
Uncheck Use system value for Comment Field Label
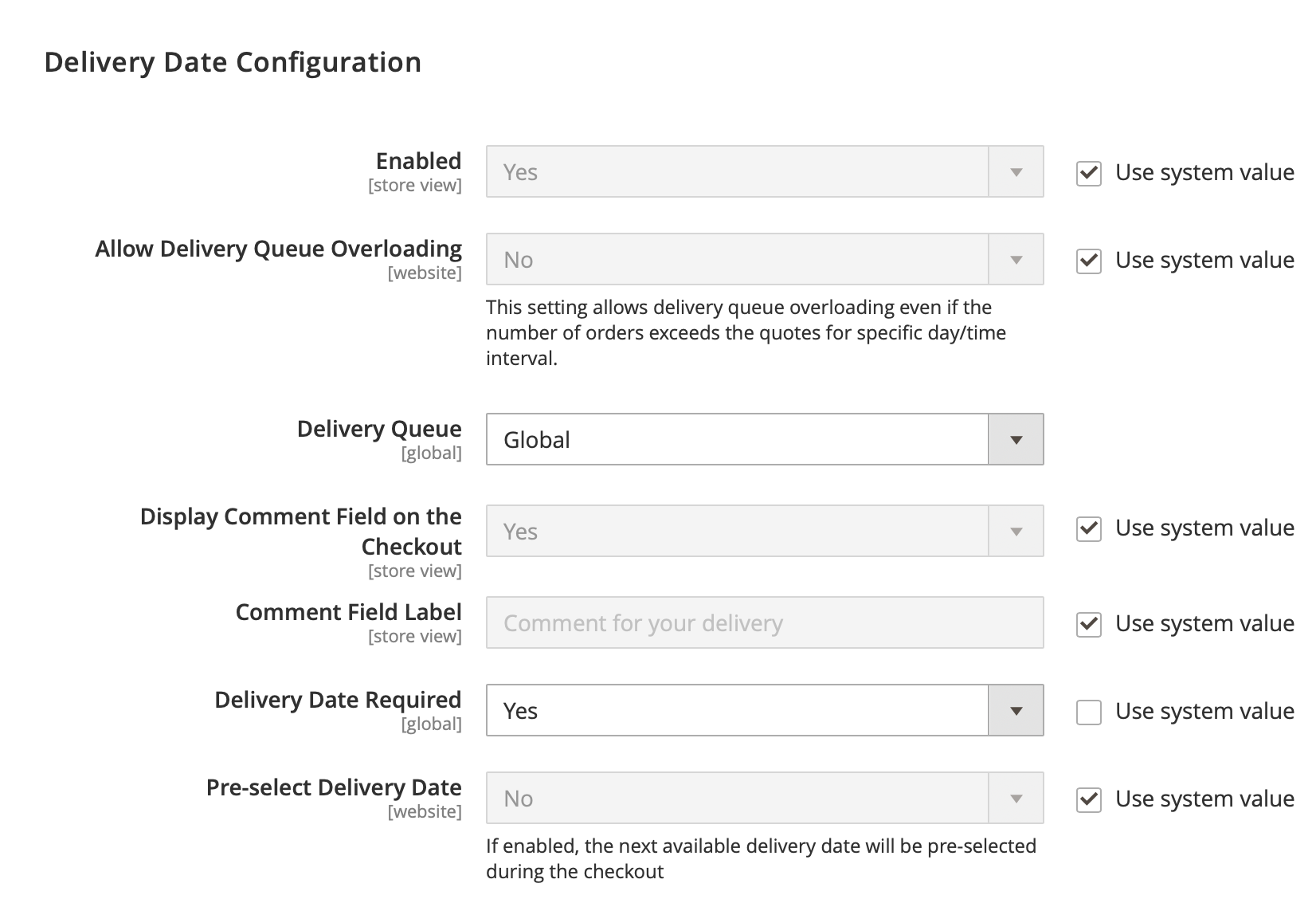[1088, 624]
